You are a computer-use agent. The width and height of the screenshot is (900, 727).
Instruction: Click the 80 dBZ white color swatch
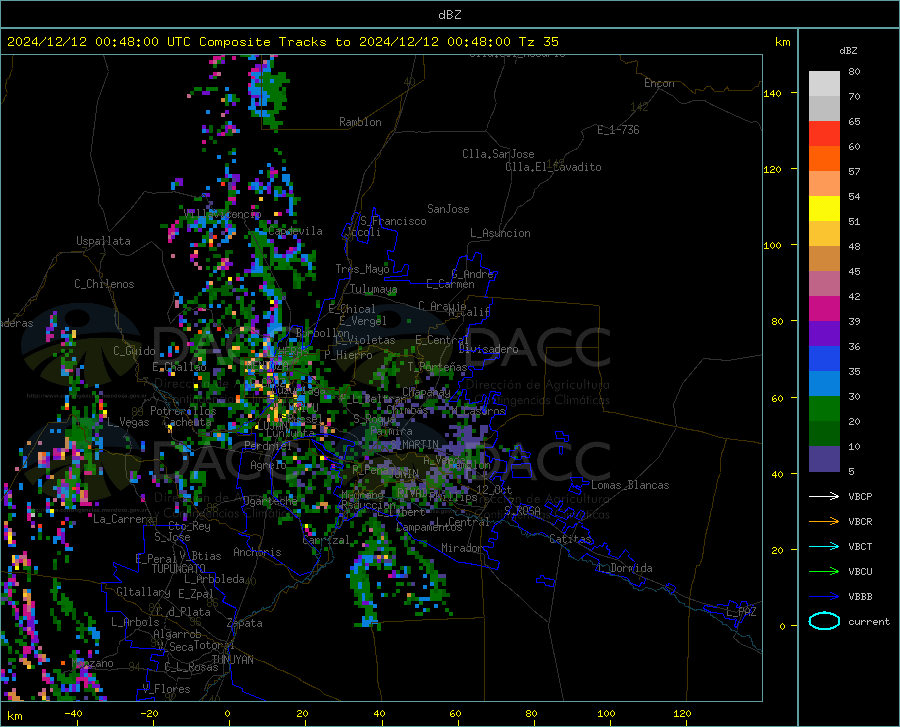(x=824, y=83)
